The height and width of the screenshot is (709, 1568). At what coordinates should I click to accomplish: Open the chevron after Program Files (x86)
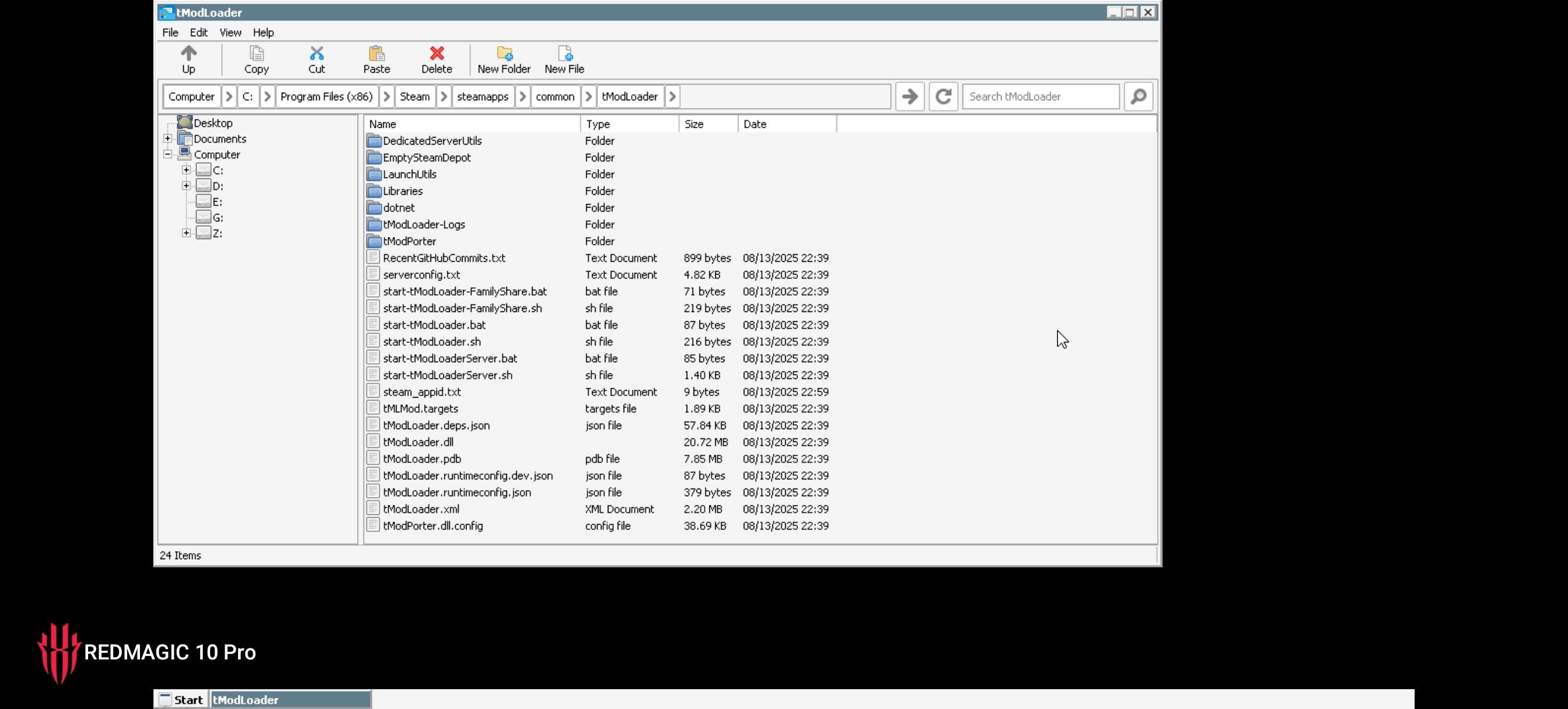coord(387,96)
